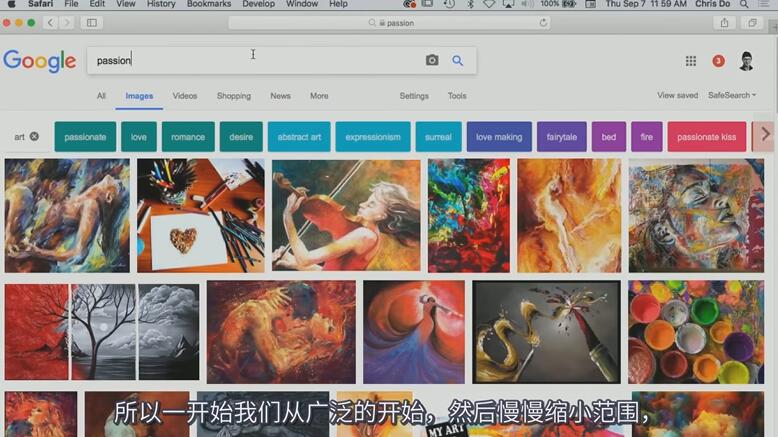This screenshot has width=778, height=437.
Task: Open the dancer in blue dress thumbnail
Action: pos(414,332)
